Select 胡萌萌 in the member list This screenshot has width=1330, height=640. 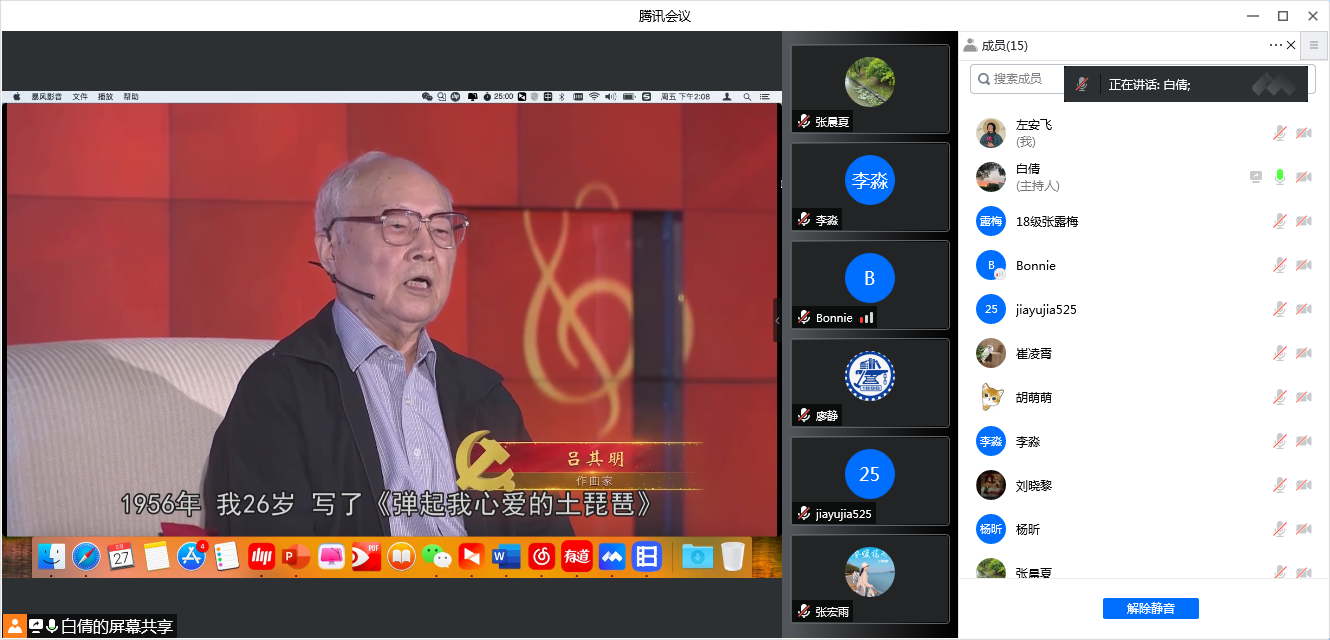point(1033,397)
